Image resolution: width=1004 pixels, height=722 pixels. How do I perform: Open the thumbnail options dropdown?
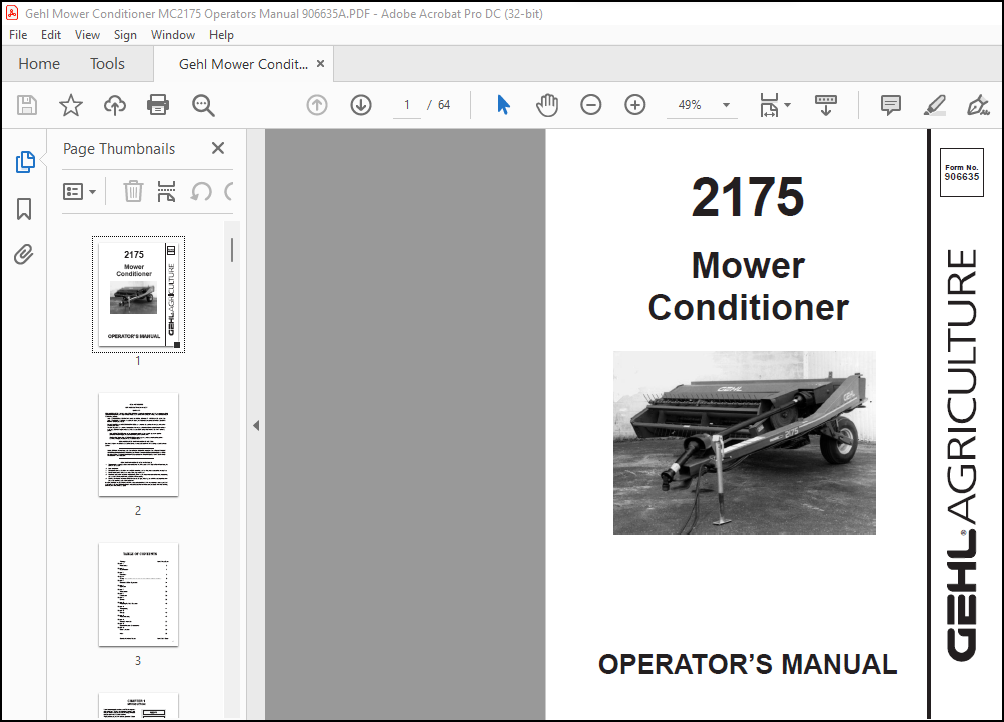[79, 191]
